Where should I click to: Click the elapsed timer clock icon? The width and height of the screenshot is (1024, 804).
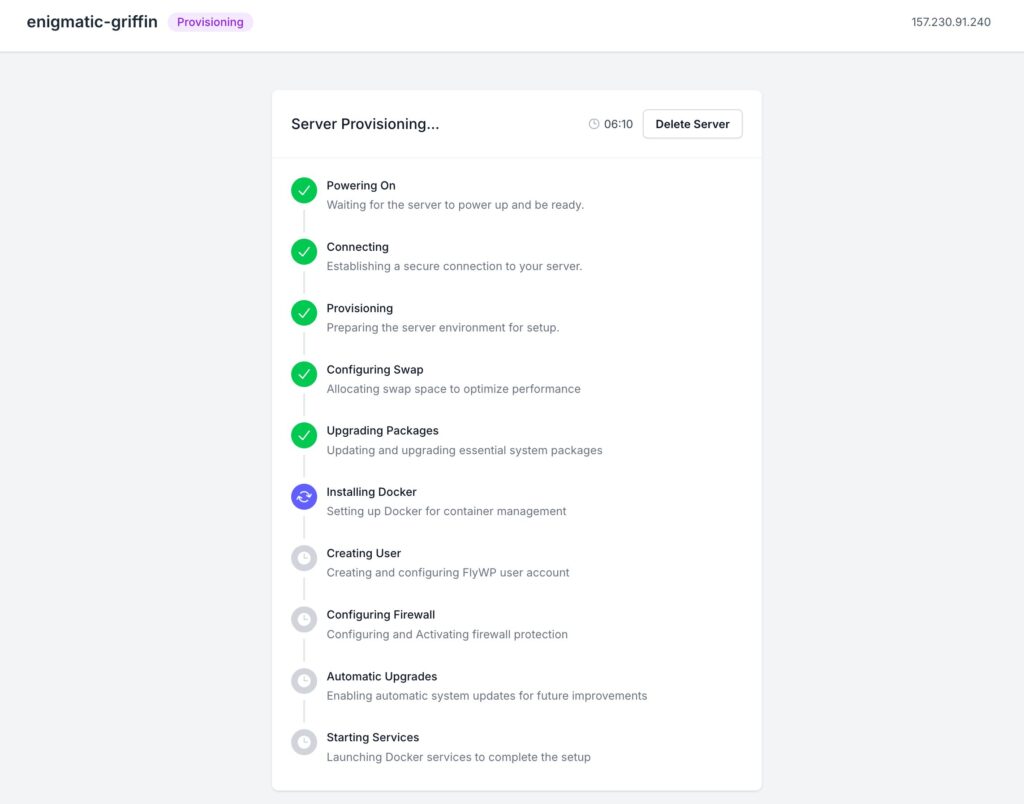click(594, 124)
